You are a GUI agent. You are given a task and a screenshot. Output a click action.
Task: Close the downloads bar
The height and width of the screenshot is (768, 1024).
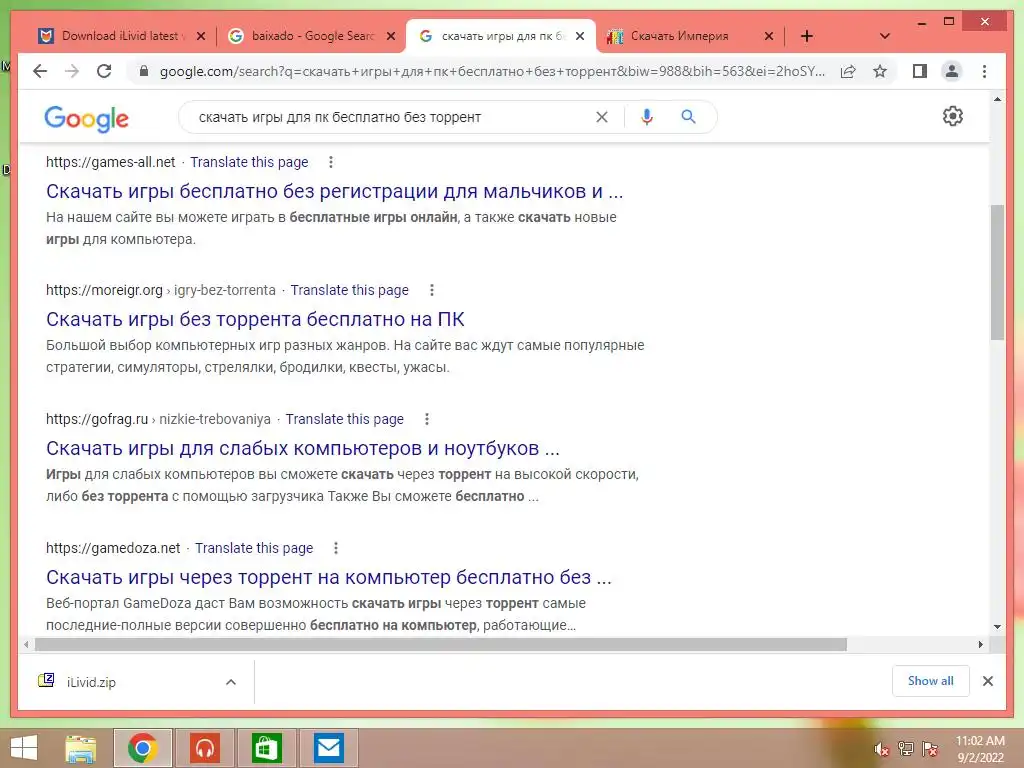click(987, 681)
